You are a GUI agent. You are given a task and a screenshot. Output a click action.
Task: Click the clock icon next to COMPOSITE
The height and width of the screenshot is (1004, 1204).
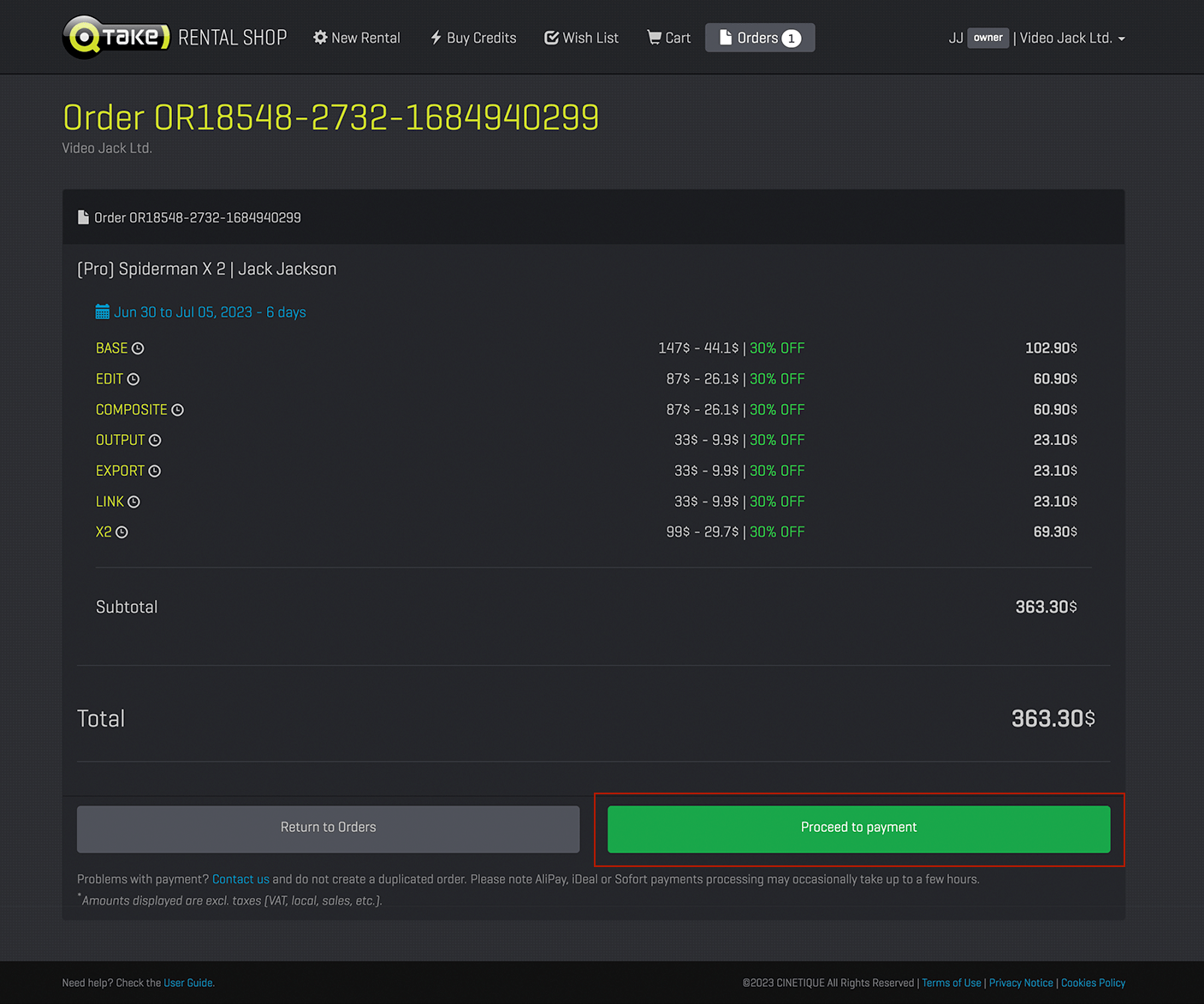tap(177, 410)
